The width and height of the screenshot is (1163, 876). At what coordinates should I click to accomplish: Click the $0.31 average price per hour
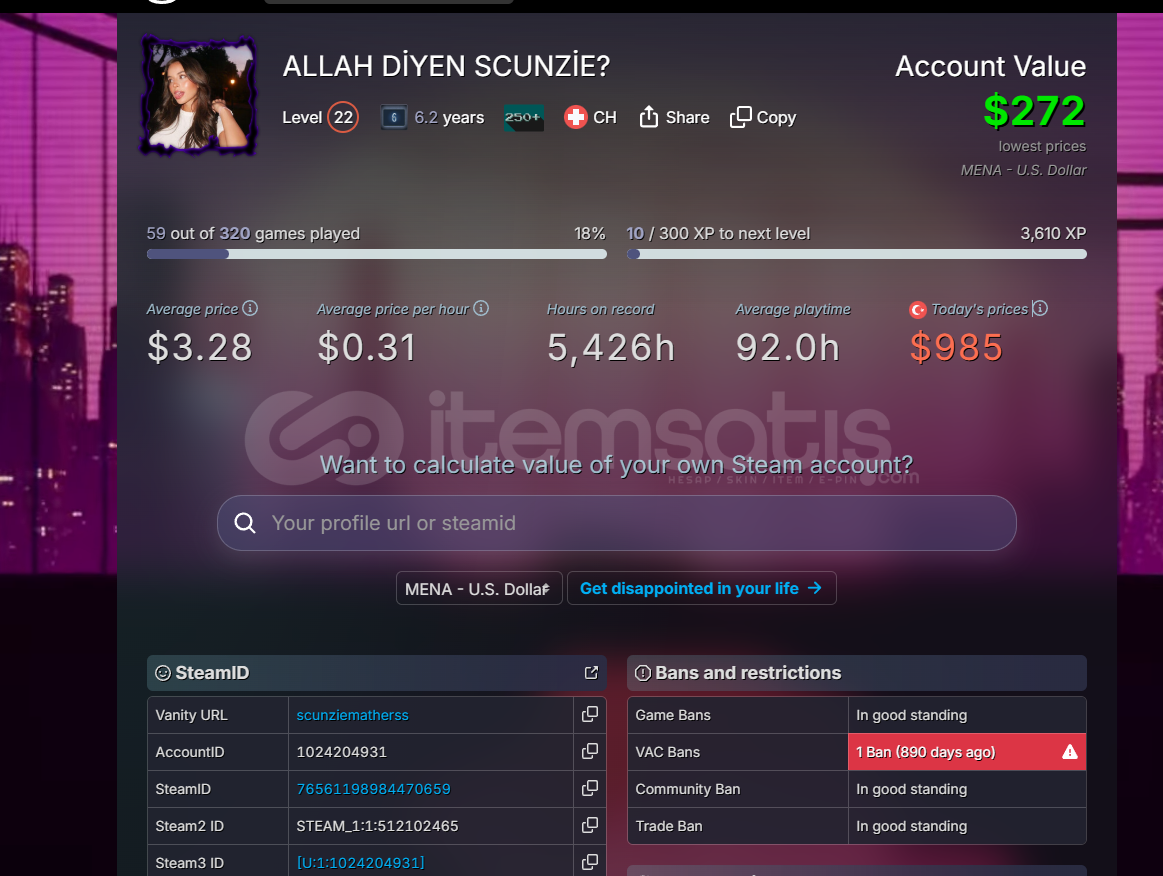(366, 347)
